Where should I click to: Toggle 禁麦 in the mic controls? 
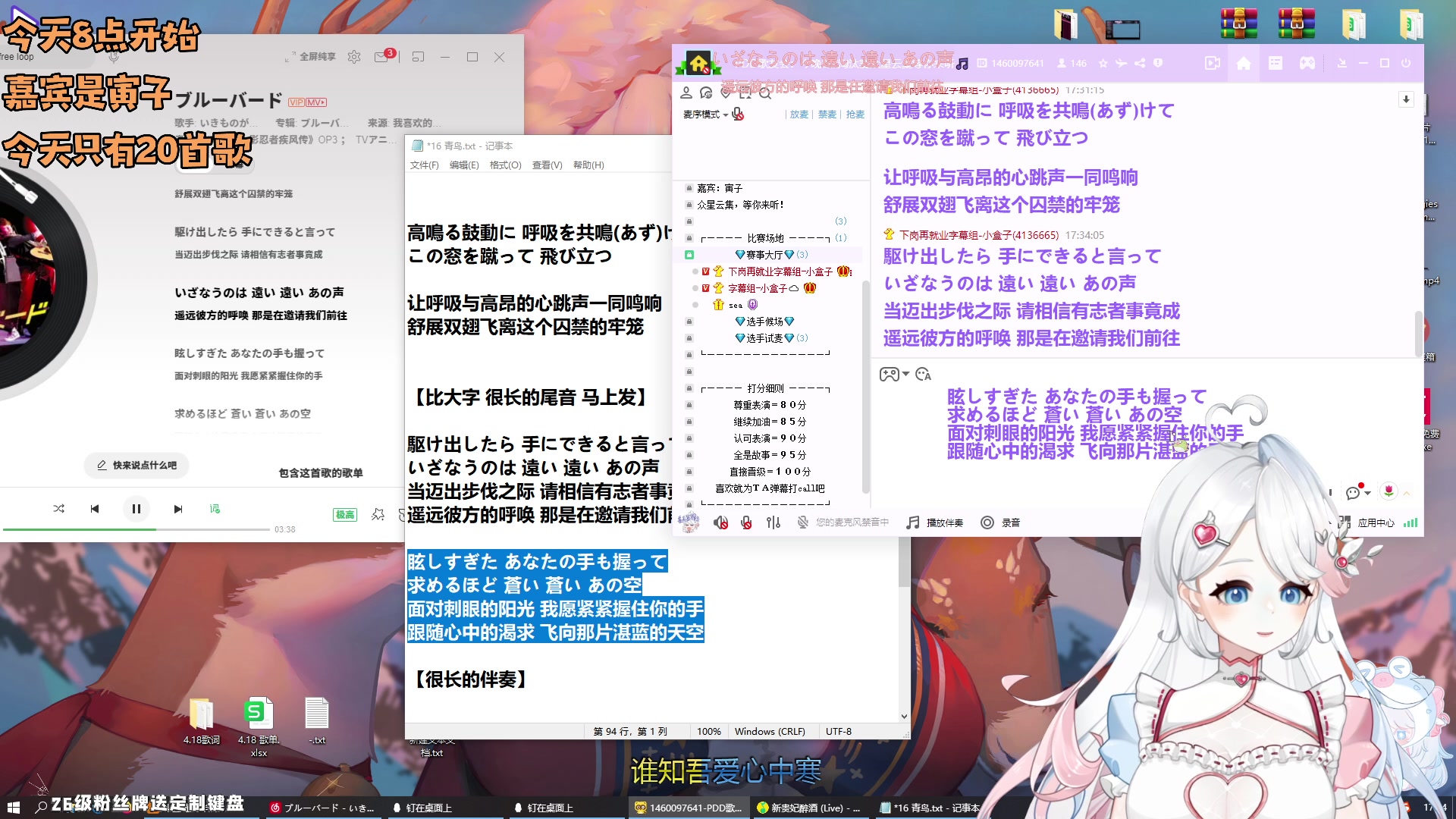pos(827,115)
